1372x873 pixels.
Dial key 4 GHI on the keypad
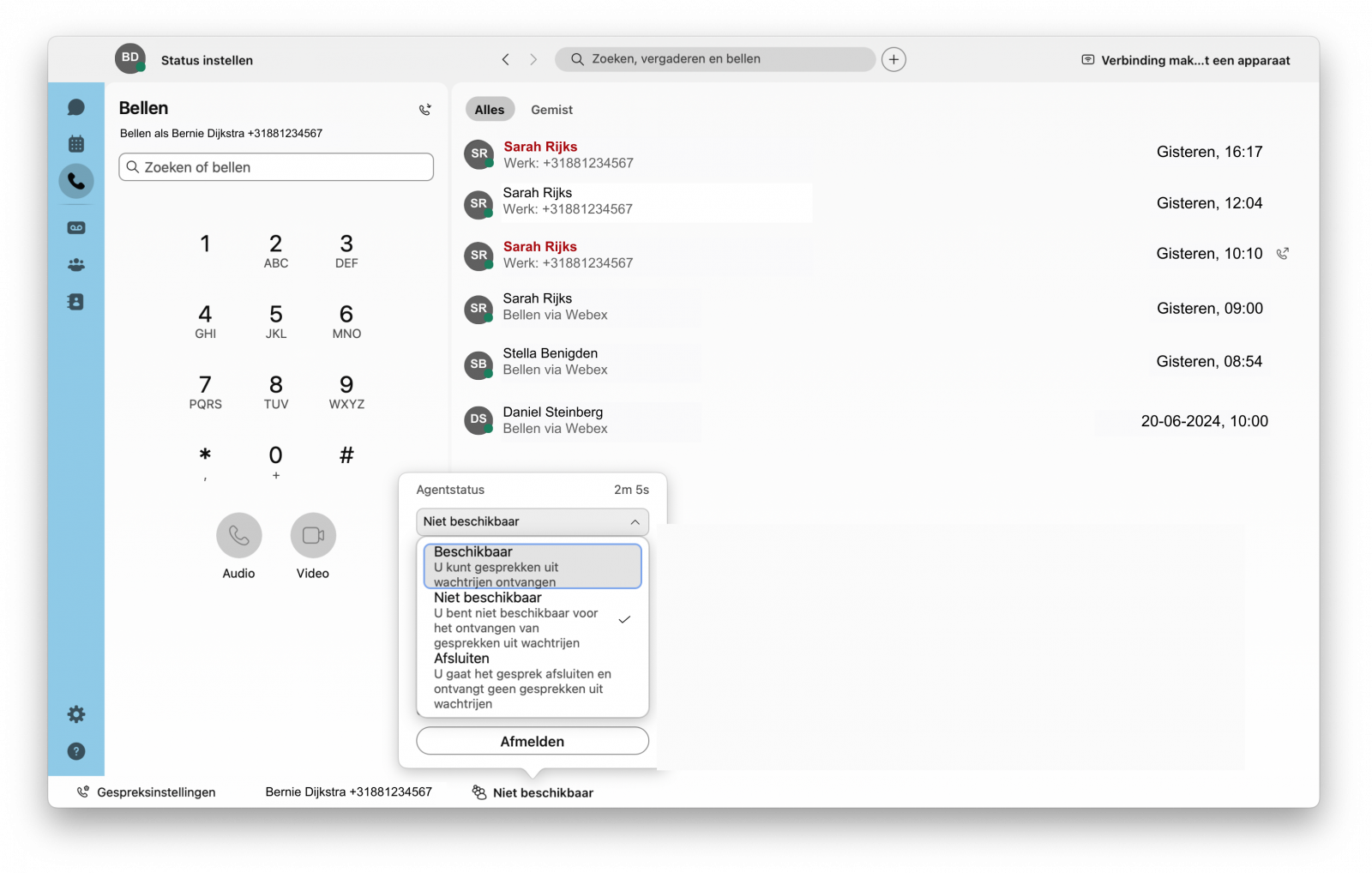[205, 321]
